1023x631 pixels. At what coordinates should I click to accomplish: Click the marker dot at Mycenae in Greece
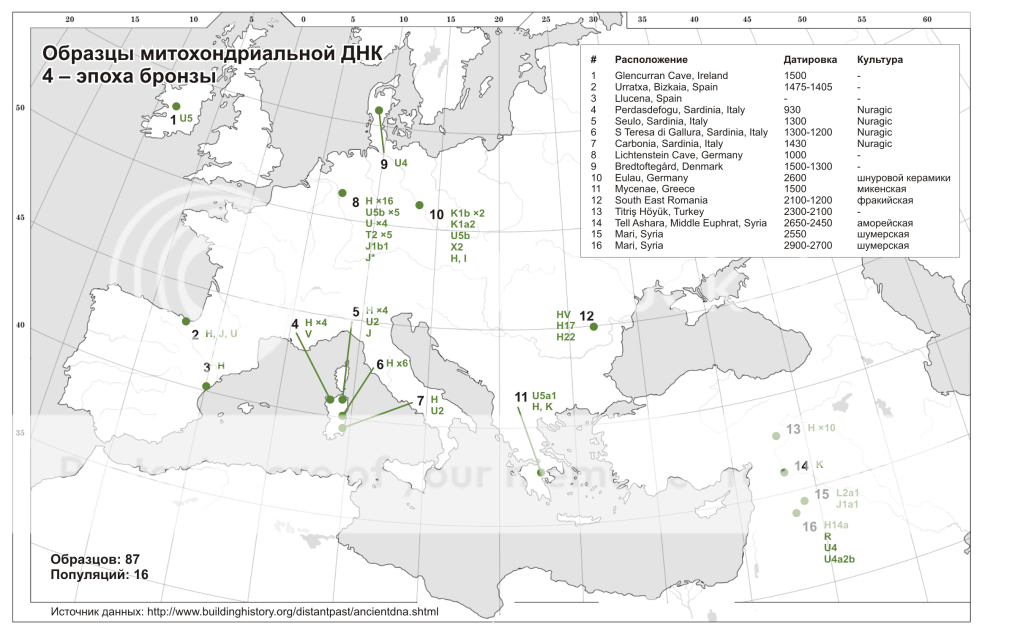(x=541, y=472)
